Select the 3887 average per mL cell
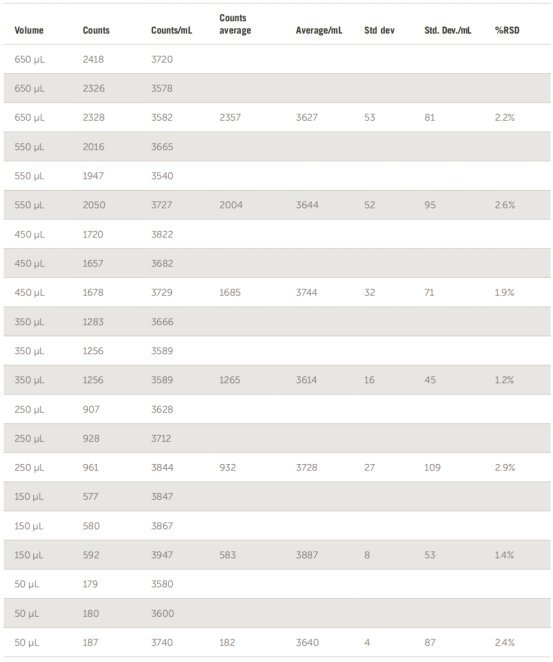Viewport: 553px width, 662px height. (307, 555)
